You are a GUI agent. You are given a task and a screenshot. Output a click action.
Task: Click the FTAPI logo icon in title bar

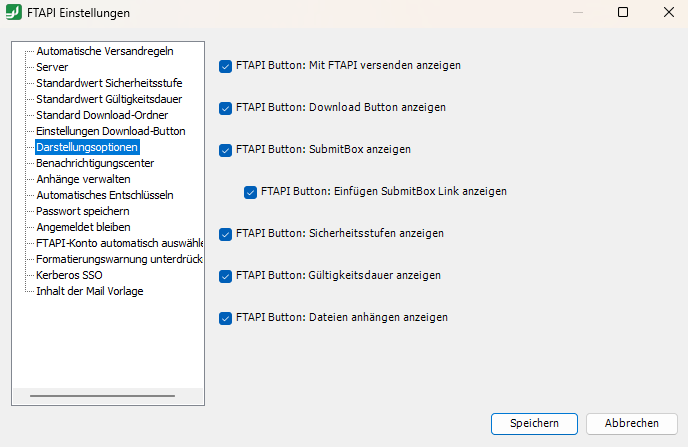pos(14,13)
